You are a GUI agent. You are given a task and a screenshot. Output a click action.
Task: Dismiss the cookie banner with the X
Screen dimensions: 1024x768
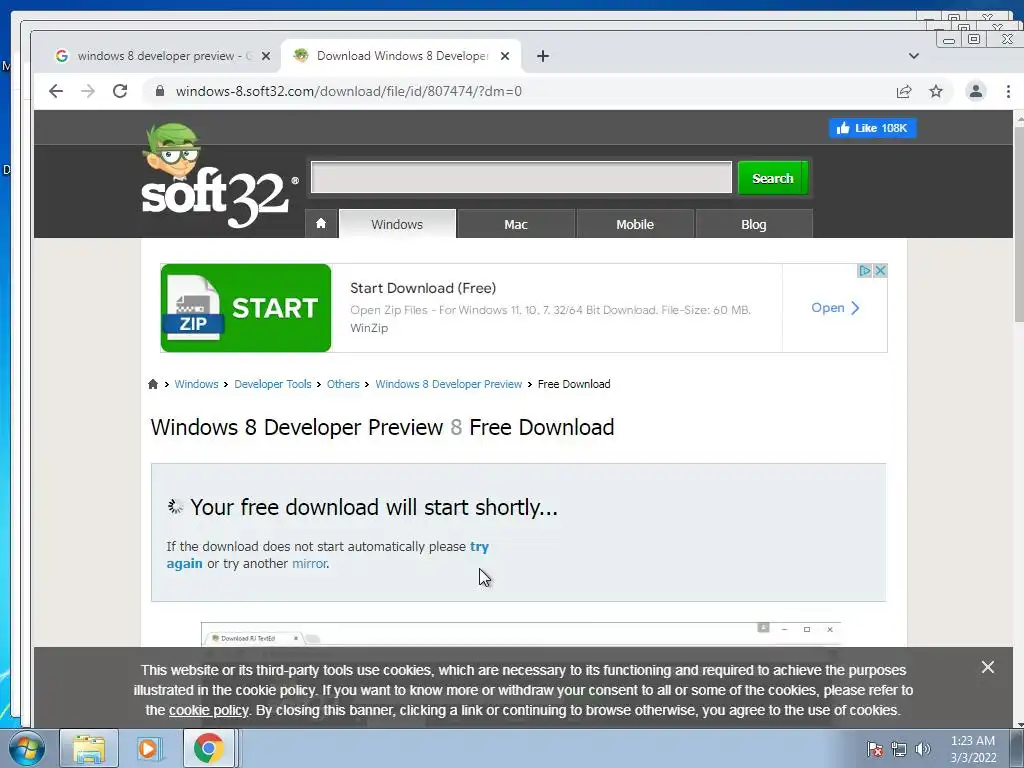(987, 667)
